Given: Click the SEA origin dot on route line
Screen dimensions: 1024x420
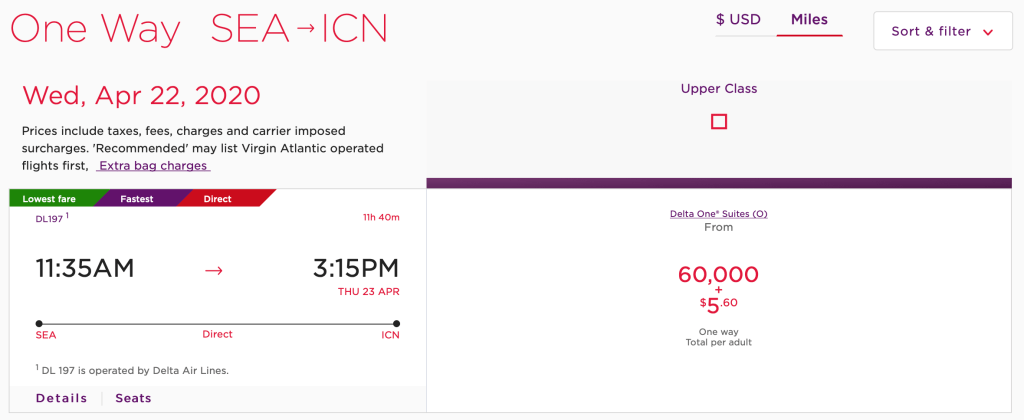Looking at the screenshot, I should [x=39, y=323].
